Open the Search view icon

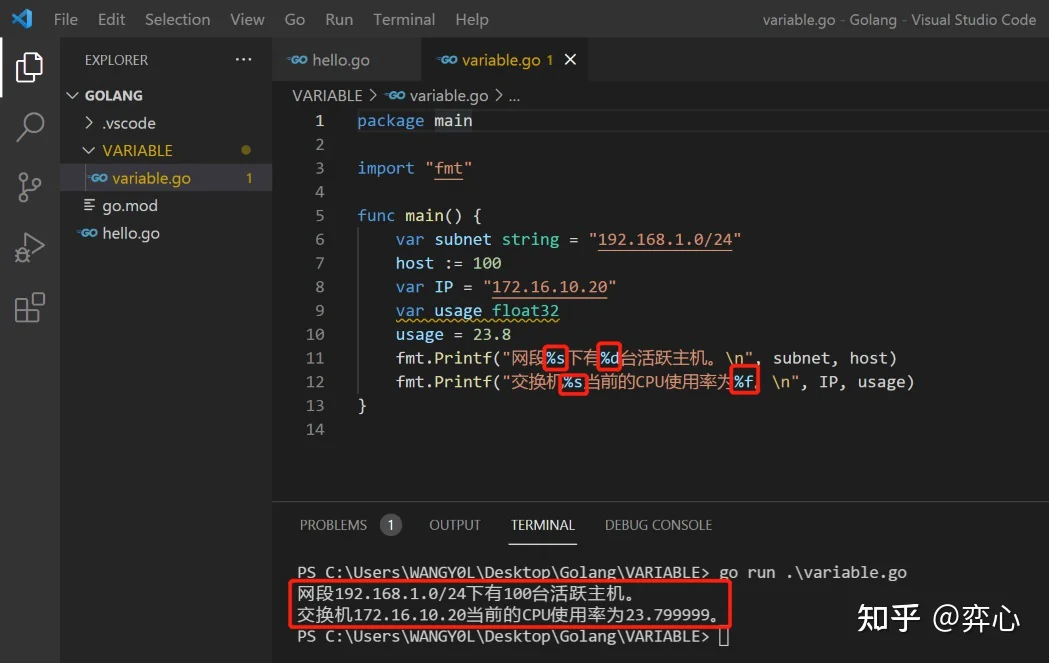29,127
